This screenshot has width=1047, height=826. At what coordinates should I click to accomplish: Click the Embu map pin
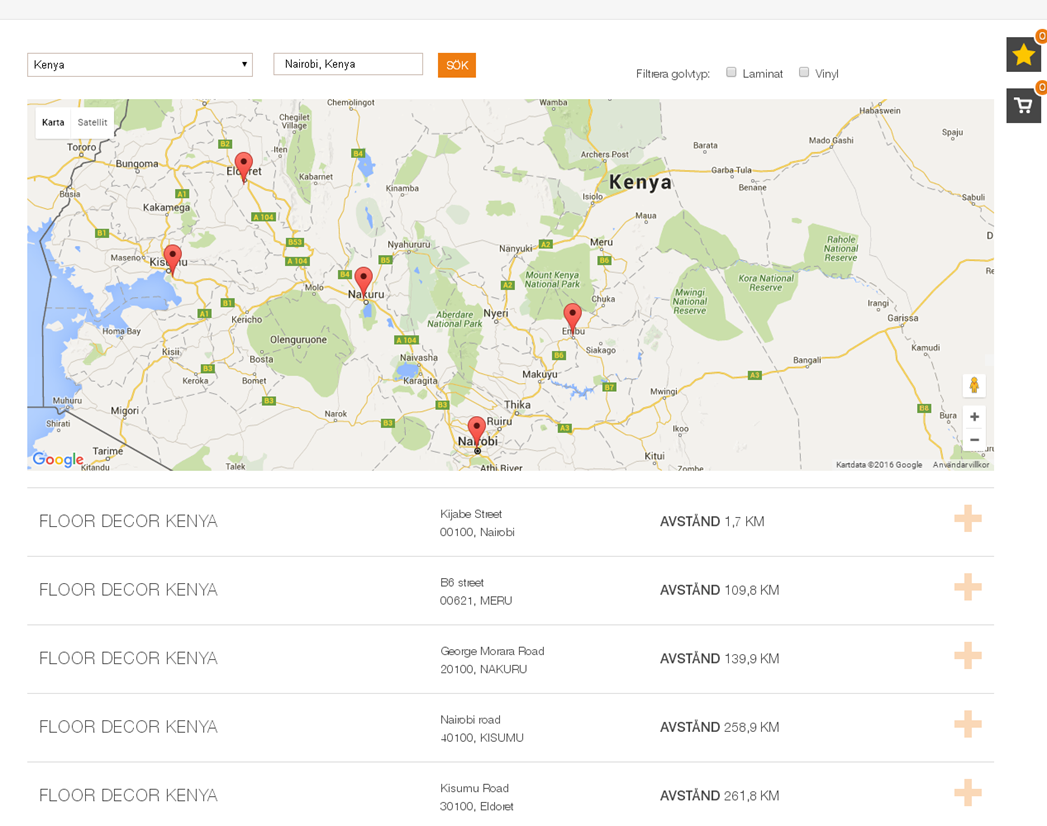tap(572, 317)
